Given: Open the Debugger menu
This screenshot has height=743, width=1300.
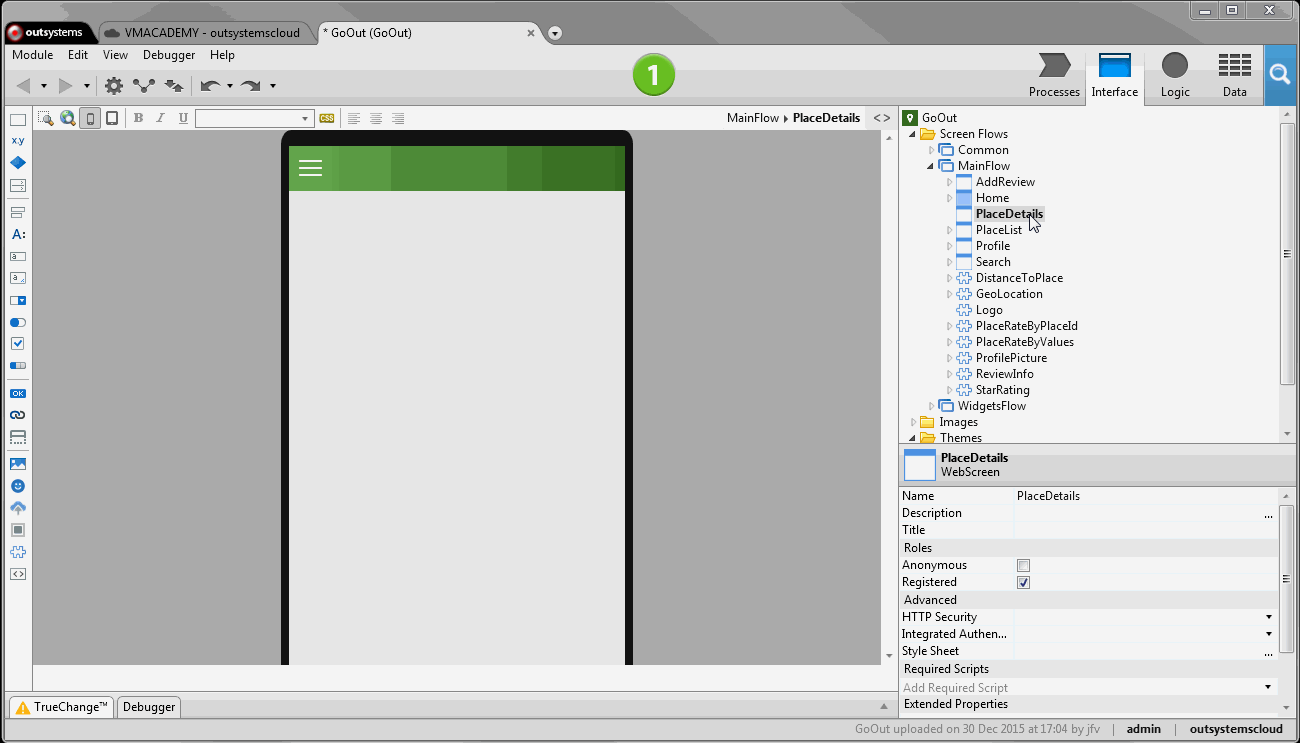Looking at the screenshot, I should click(168, 55).
